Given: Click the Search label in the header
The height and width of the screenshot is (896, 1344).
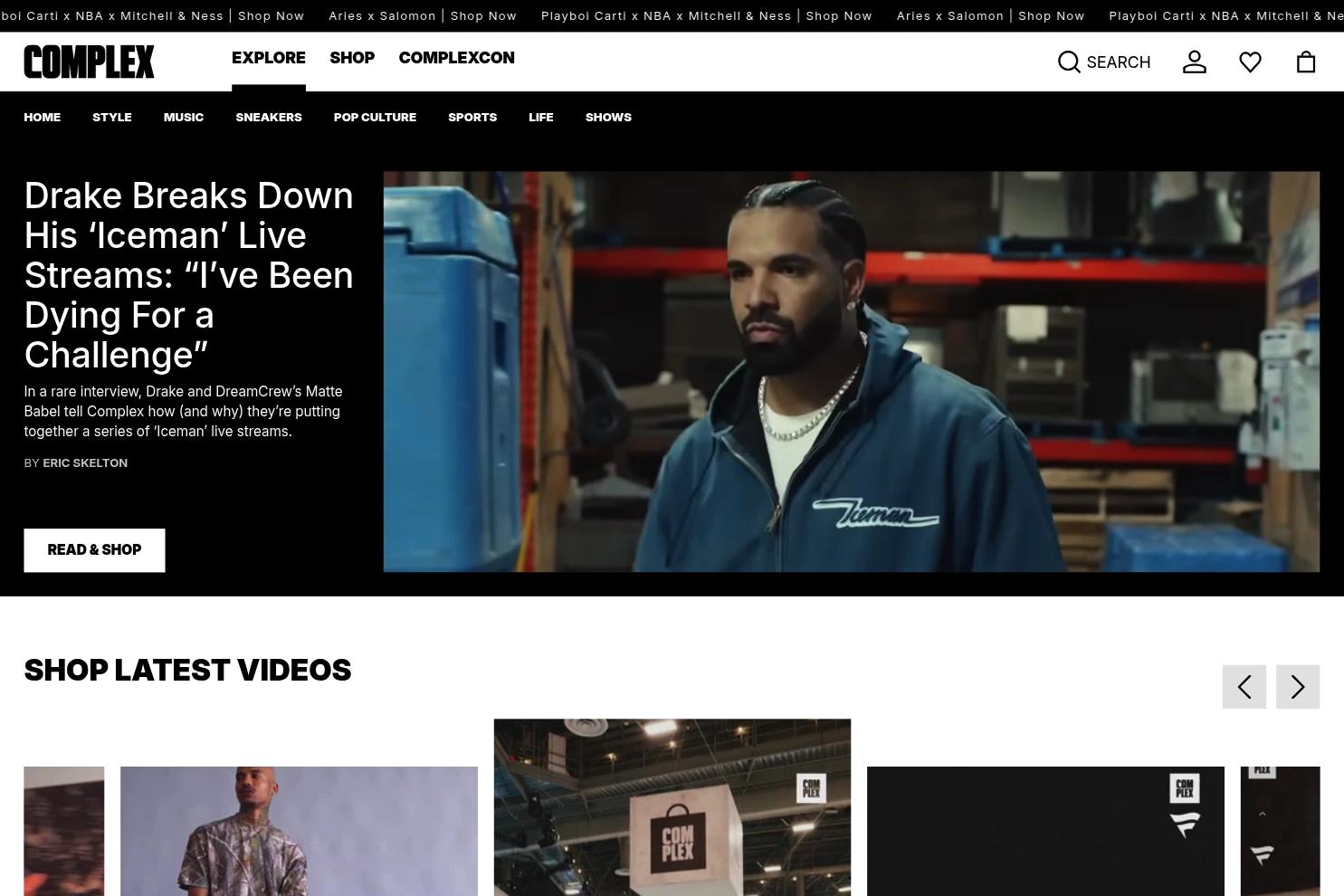Looking at the screenshot, I should pyautogui.click(x=1119, y=62).
